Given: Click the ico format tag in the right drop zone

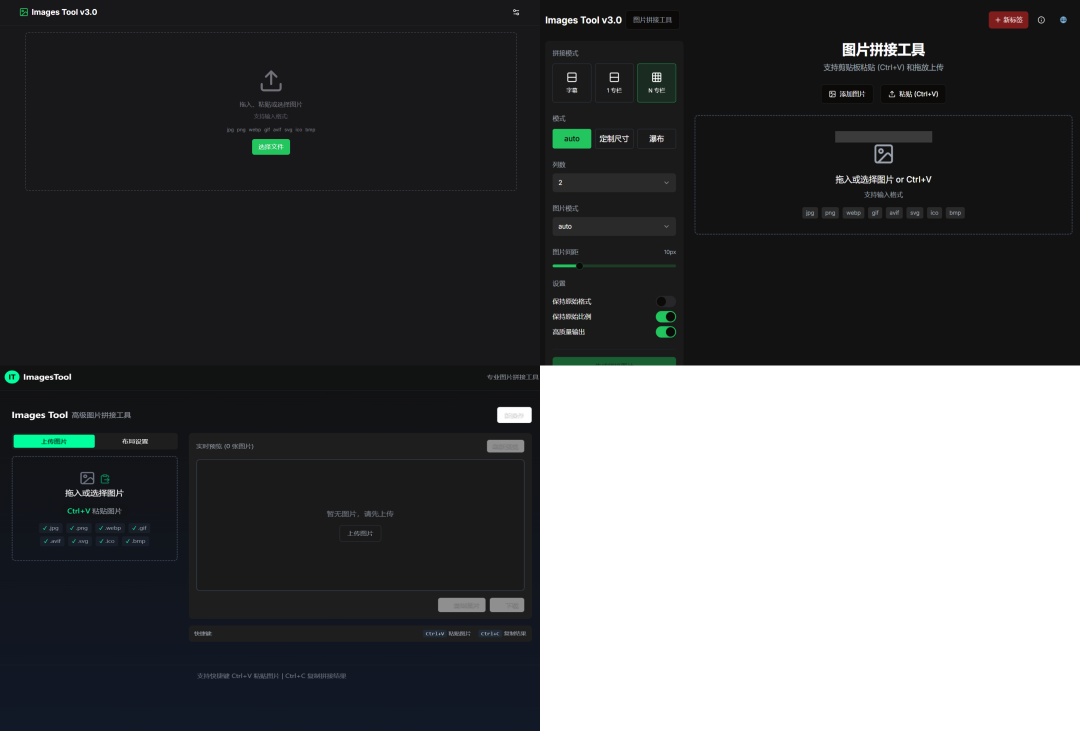Looking at the screenshot, I should (934, 213).
